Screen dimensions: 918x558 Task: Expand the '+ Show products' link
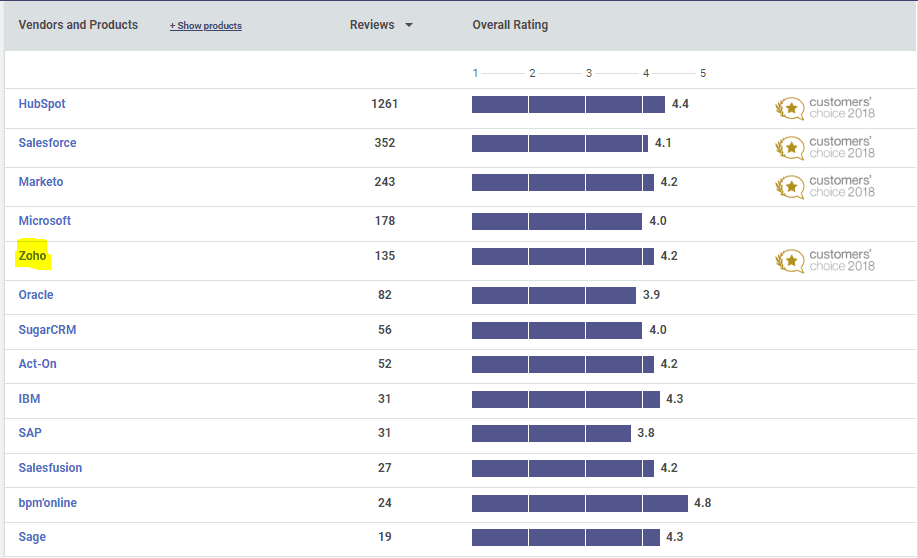[x=205, y=26]
